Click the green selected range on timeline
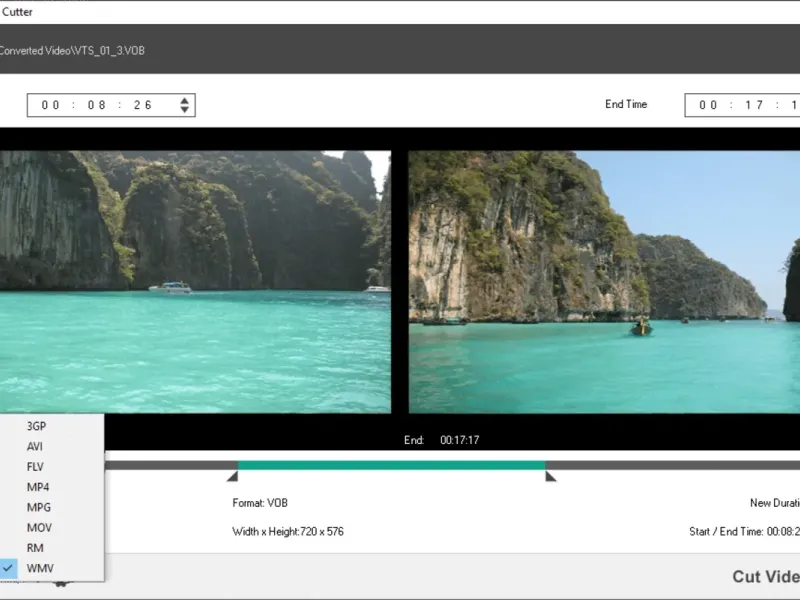 click(391, 465)
